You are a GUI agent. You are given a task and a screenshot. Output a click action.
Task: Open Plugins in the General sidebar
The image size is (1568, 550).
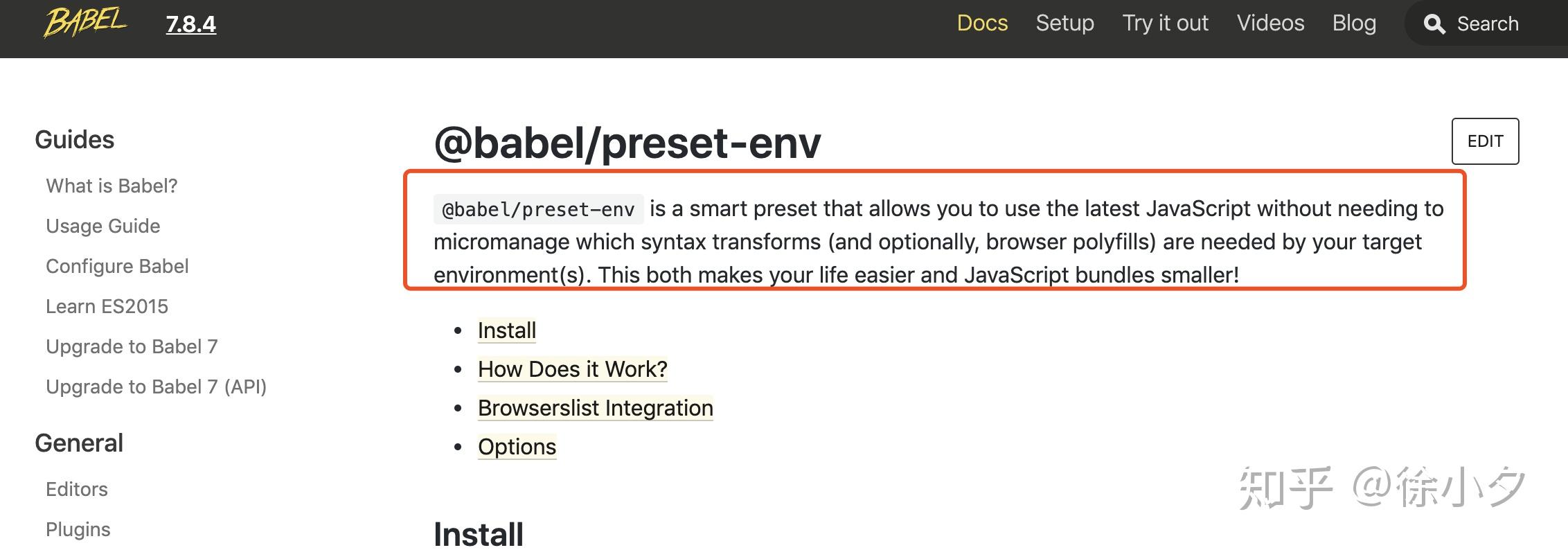pyautogui.click(x=78, y=529)
